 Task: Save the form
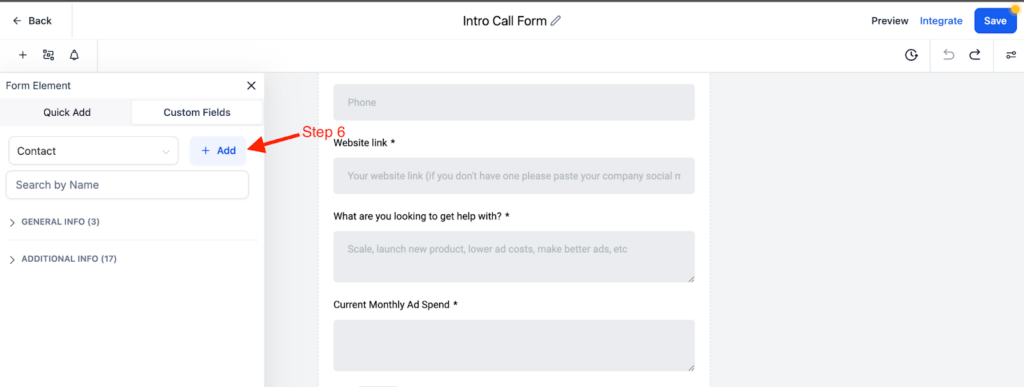[995, 21]
